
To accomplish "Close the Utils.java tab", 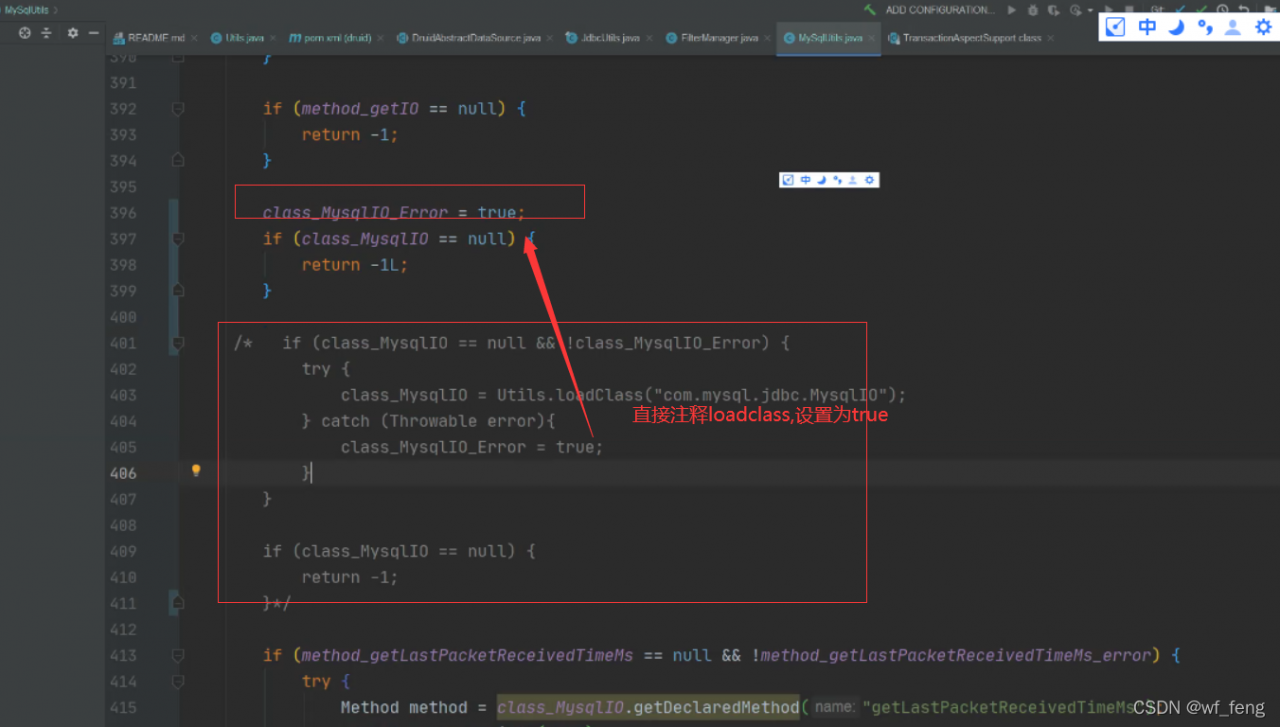I will point(273,38).
